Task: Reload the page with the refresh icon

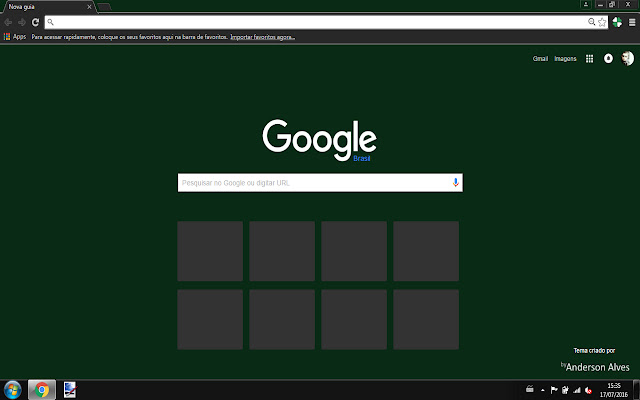Action: pos(36,22)
